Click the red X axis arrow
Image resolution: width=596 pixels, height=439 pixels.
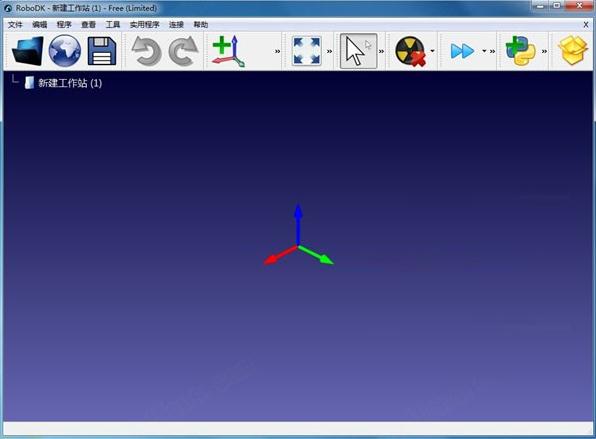[x=281, y=255]
